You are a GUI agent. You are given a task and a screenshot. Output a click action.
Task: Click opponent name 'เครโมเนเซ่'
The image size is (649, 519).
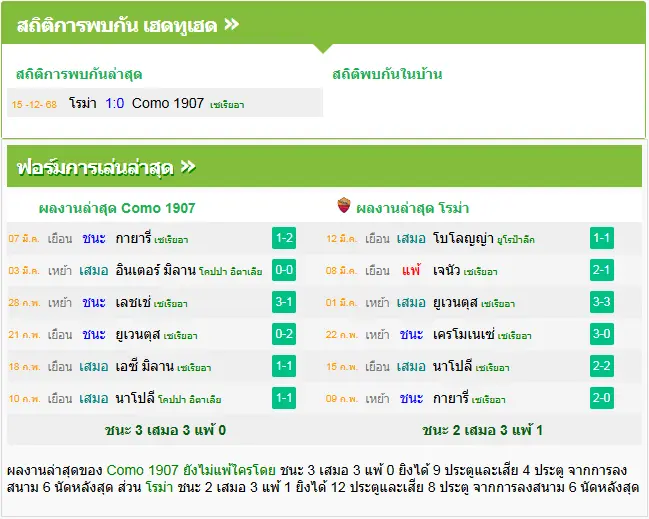click(x=464, y=334)
